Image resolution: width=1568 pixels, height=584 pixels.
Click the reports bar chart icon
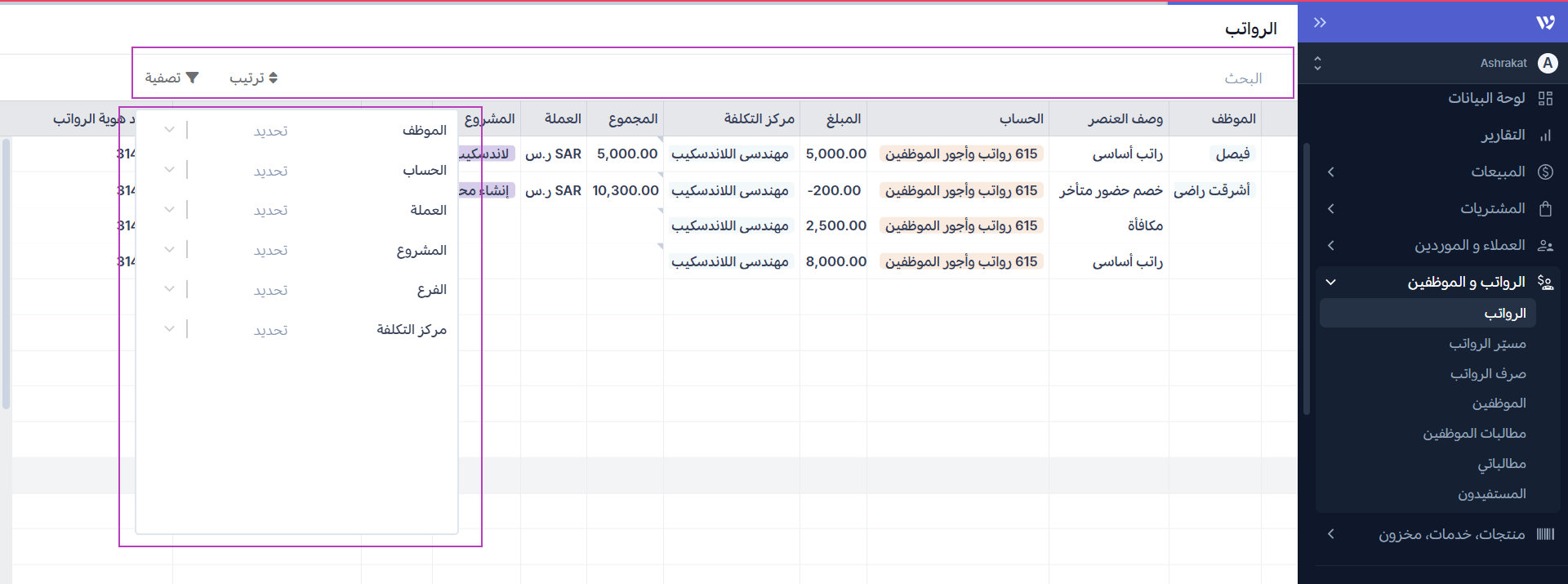coord(1545,136)
